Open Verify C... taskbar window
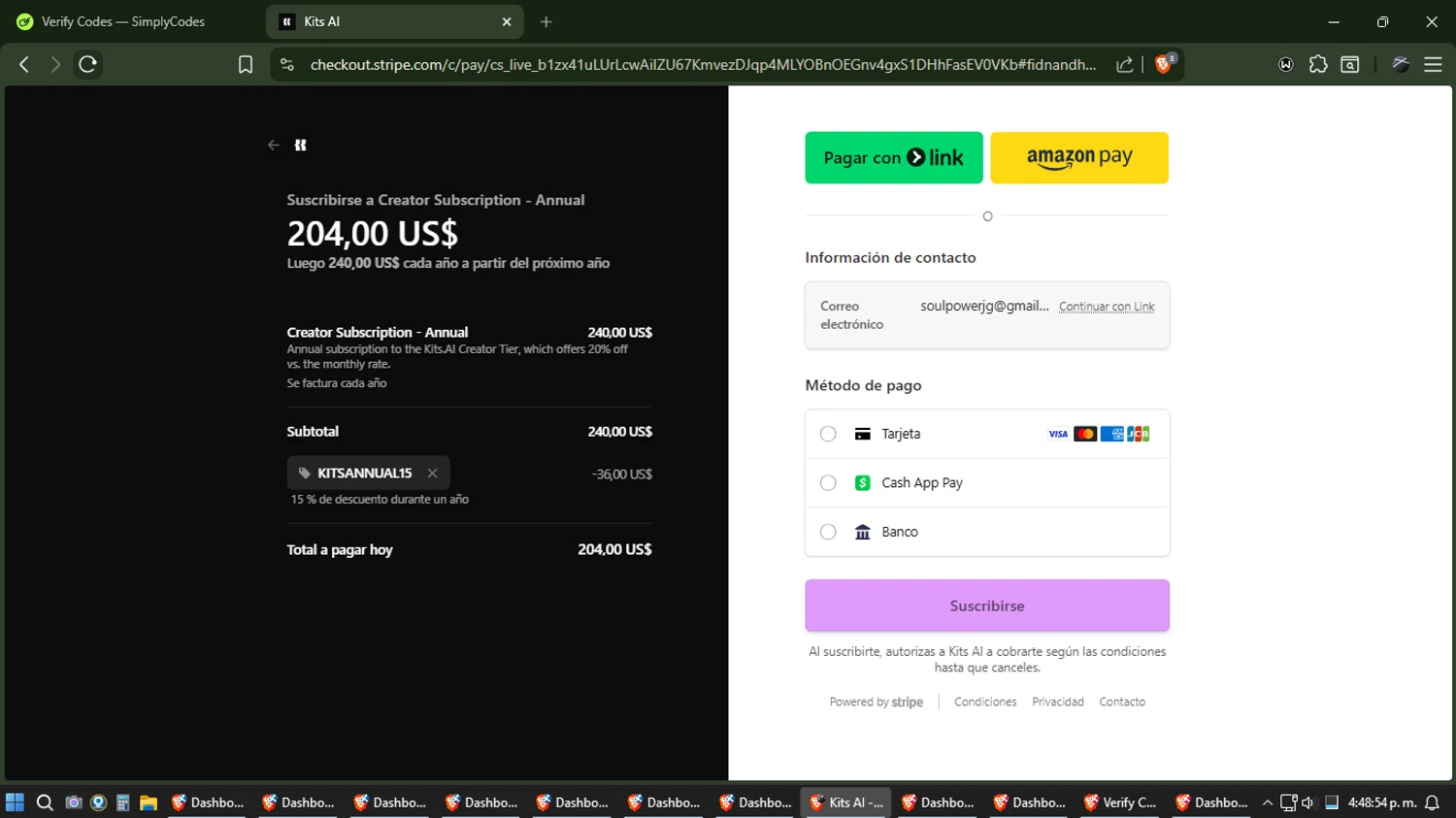The width and height of the screenshot is (1456, 818). point(1119,802)
